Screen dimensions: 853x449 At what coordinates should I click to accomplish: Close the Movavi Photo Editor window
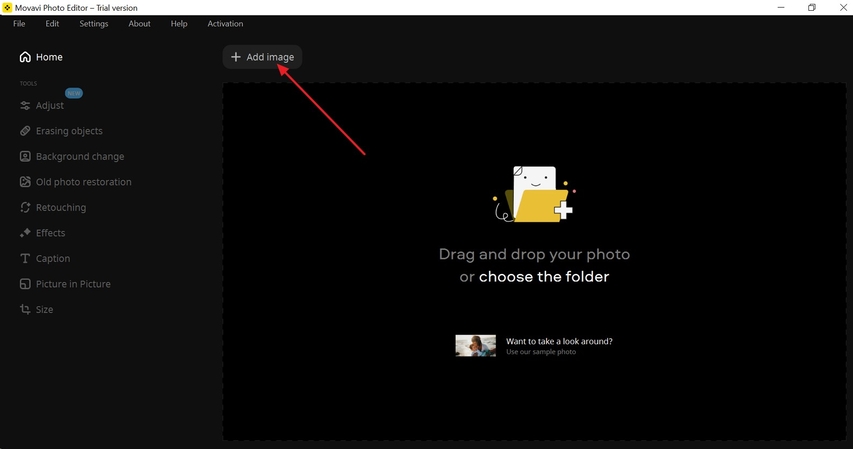point(843,8)
